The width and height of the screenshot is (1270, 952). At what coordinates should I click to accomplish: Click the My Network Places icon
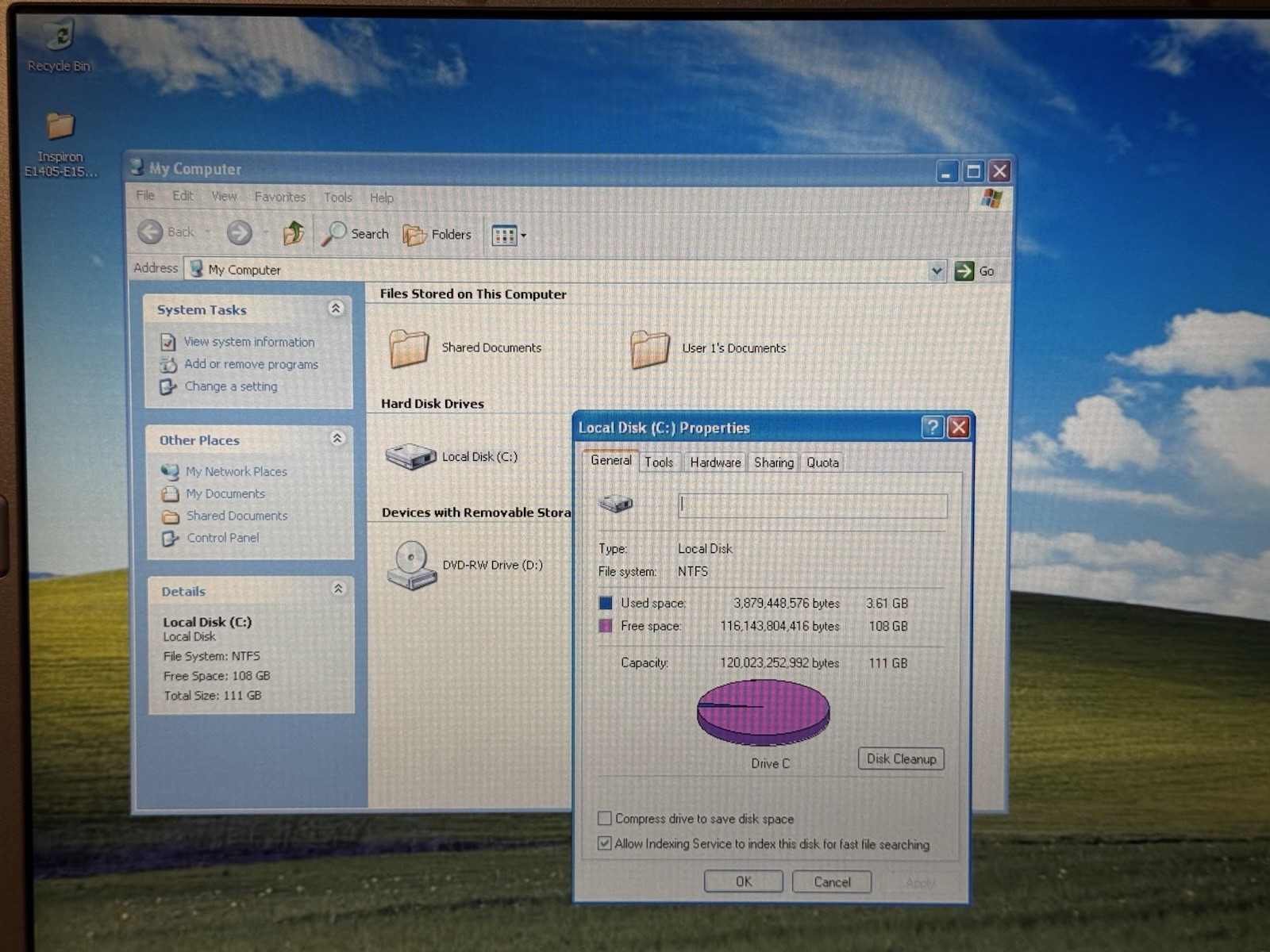pyautogui.click(x=170, y=471)
